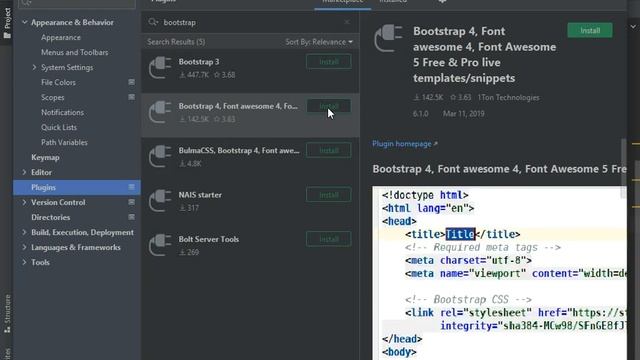
Task: Click the Search Results (5) label
Action: pyautogui.click(x=176, y=42)
